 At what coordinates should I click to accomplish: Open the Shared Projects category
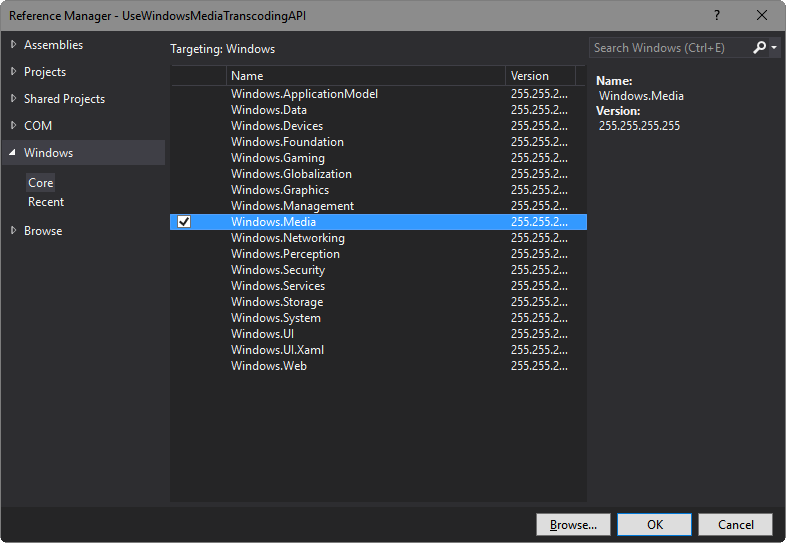(x=65, y=99)
